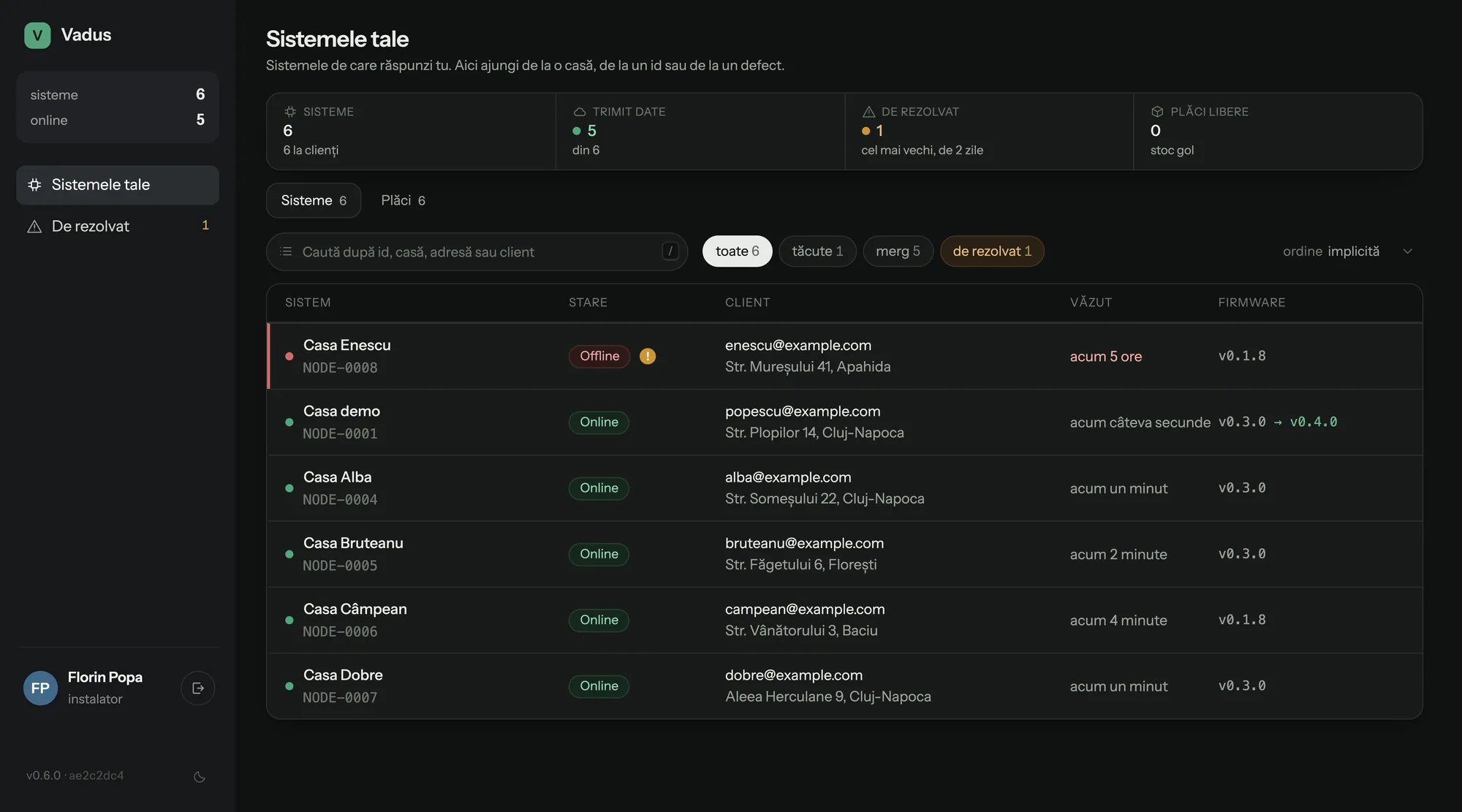Click 'acum 5 ore' last seen value
This screenshot has width=1462, height=812.
pyautogui.click(x=1105, y=356)
